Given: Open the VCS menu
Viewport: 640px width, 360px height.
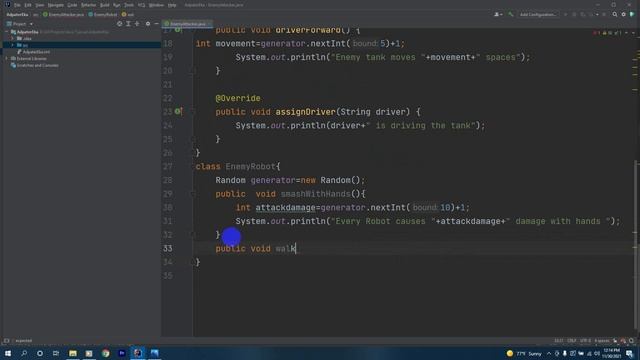Looking at the screenshot, I should [x=141, y=5].
